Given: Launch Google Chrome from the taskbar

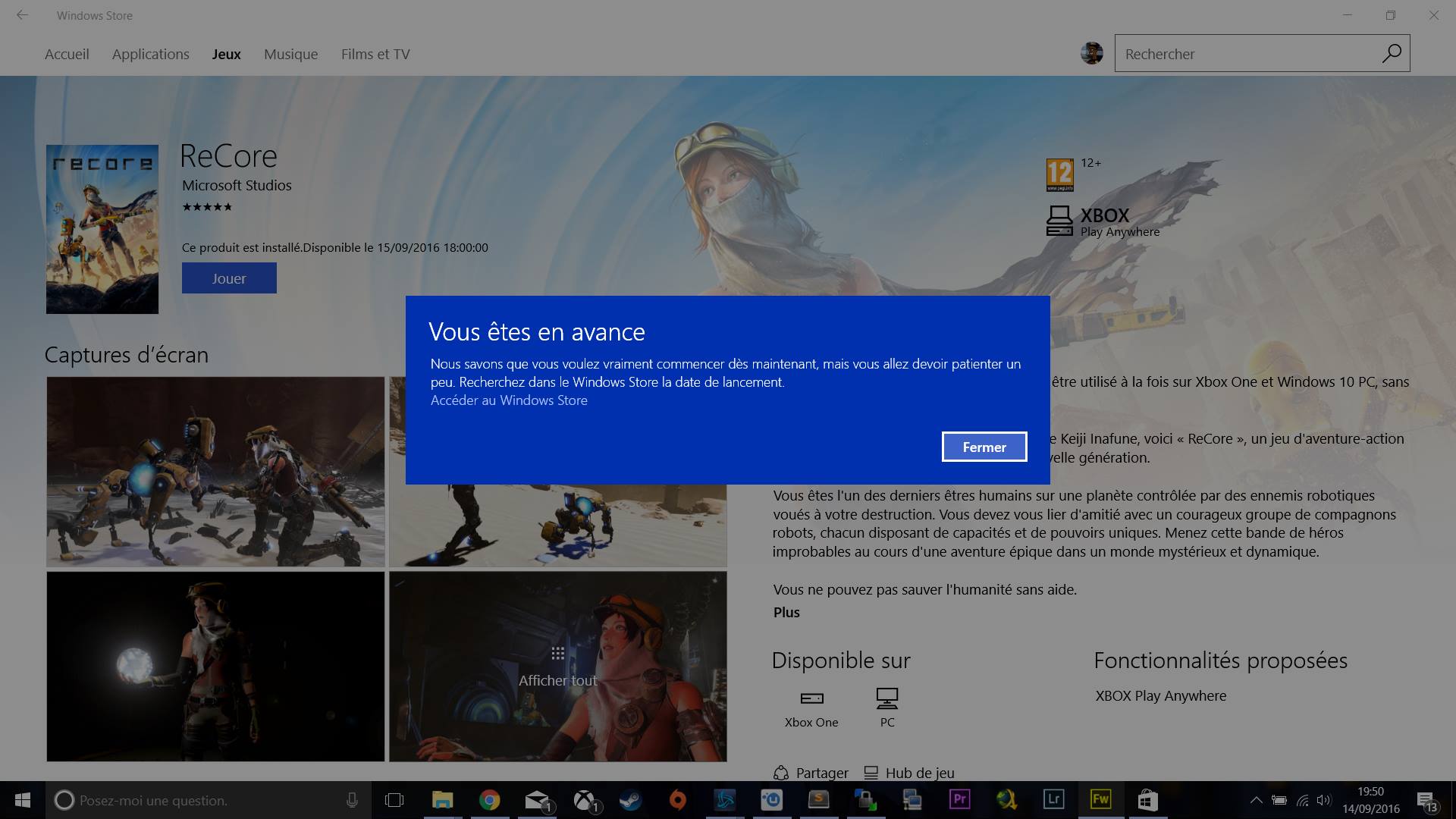Looking at the screenshot, I should click(x=489, y=800).
